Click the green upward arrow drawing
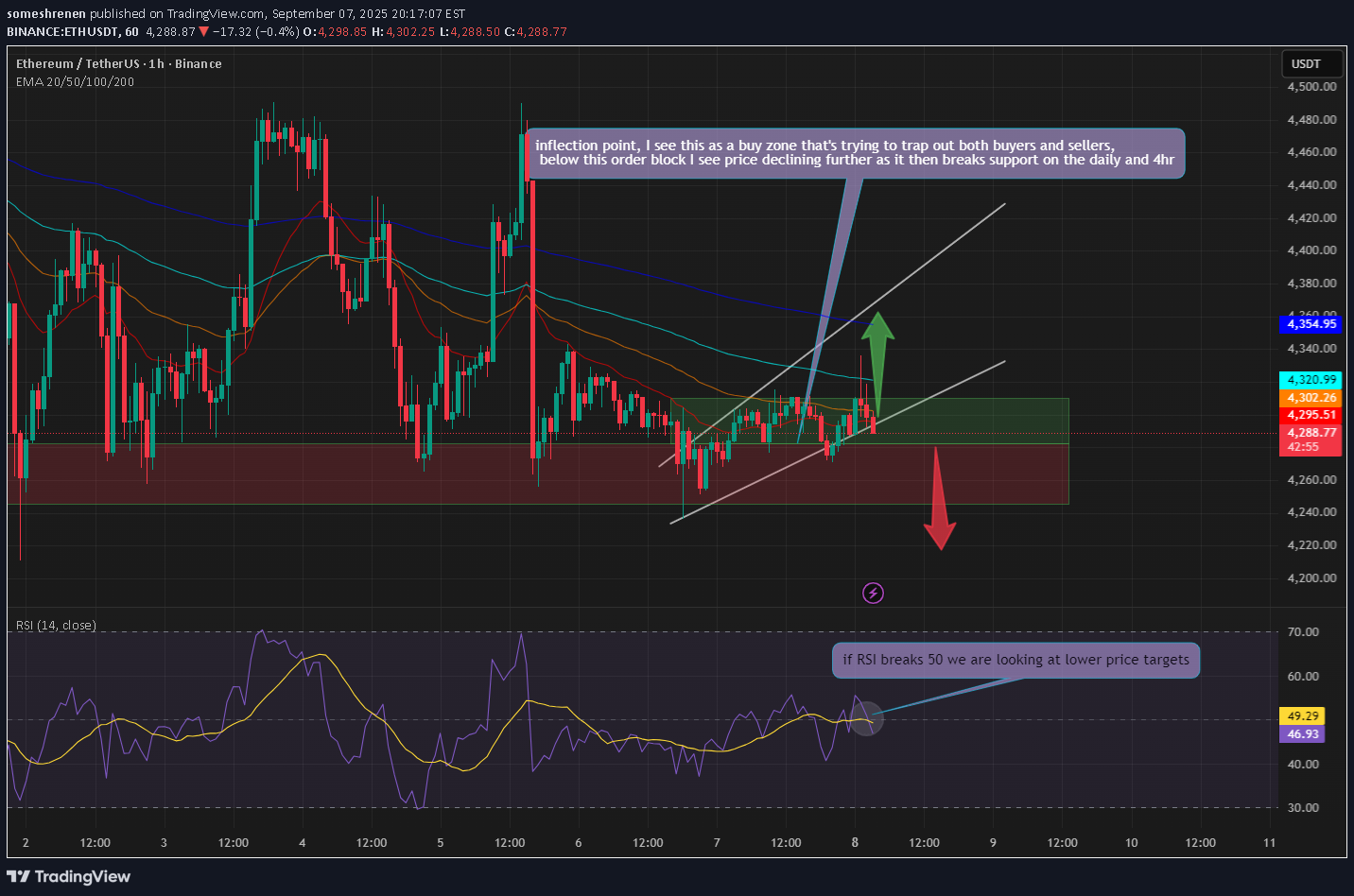This screenshot has height=896, width=1354. click(x=877, y=354)
